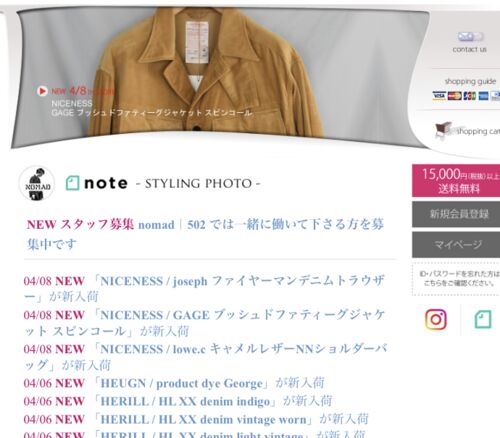Viewport: 500px width, 438px height.
Task: Open NICENESS joseph ファイヤーマンデニムトラウザー link
Action: click(204, 288)
